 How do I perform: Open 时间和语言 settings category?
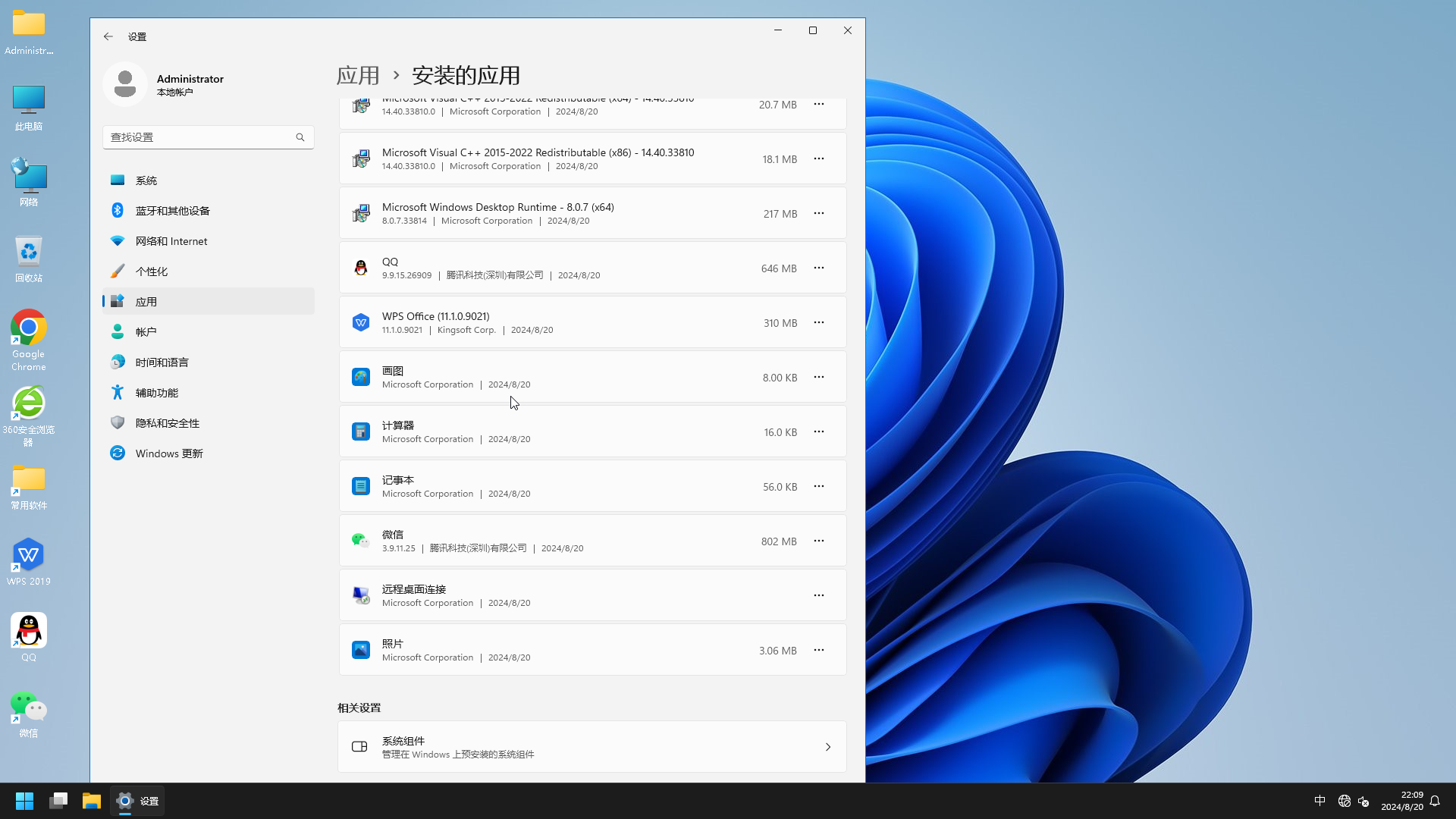pyautogui.click(x=209, y=362)
